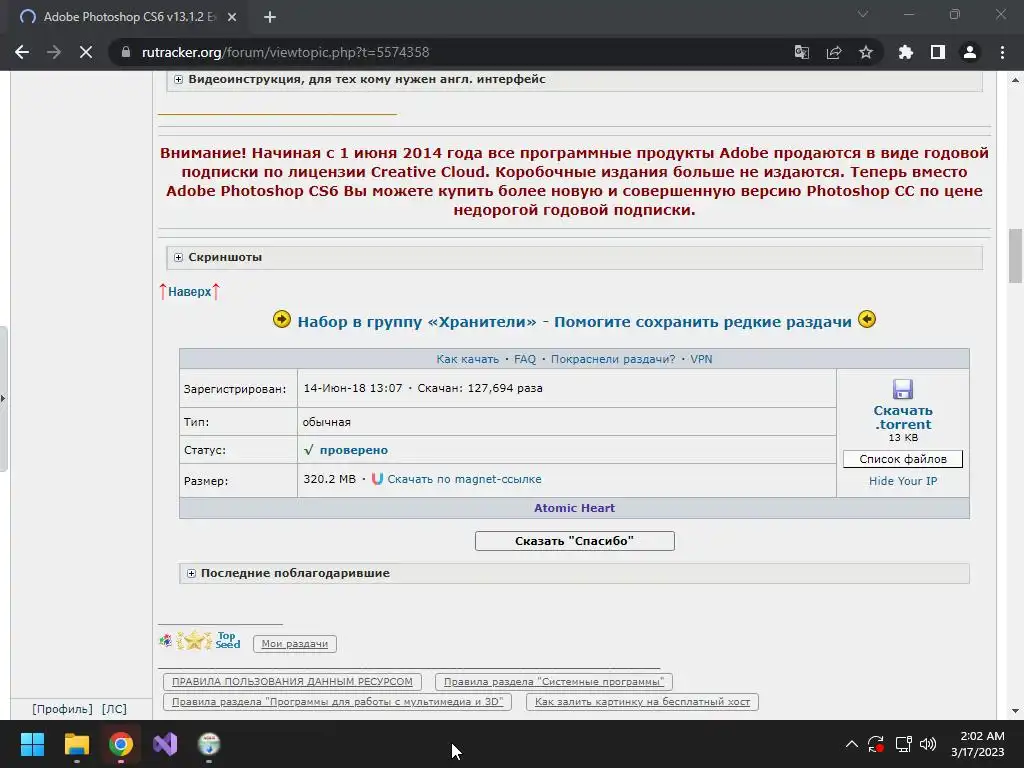1024x768 pixels.
Task: Click the browser forward arrow
Action: (x=54, y=52)
